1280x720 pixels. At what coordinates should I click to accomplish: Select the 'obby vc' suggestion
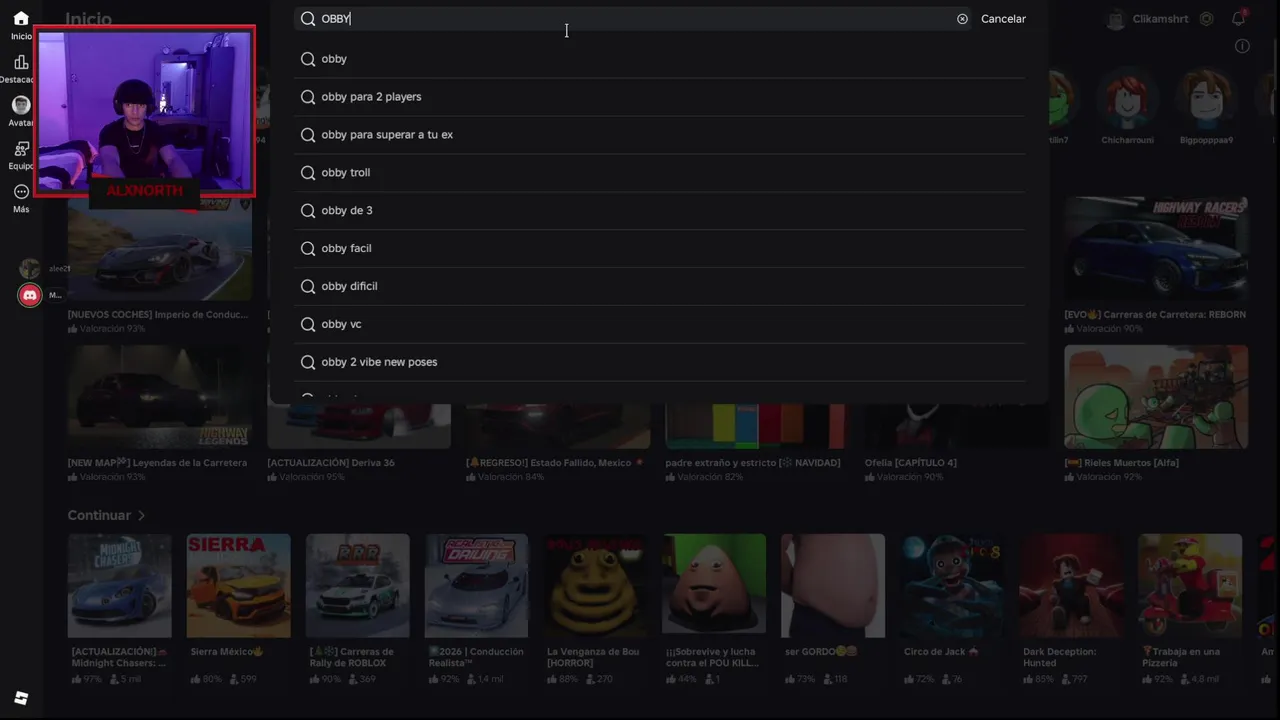tap(660, 325)
